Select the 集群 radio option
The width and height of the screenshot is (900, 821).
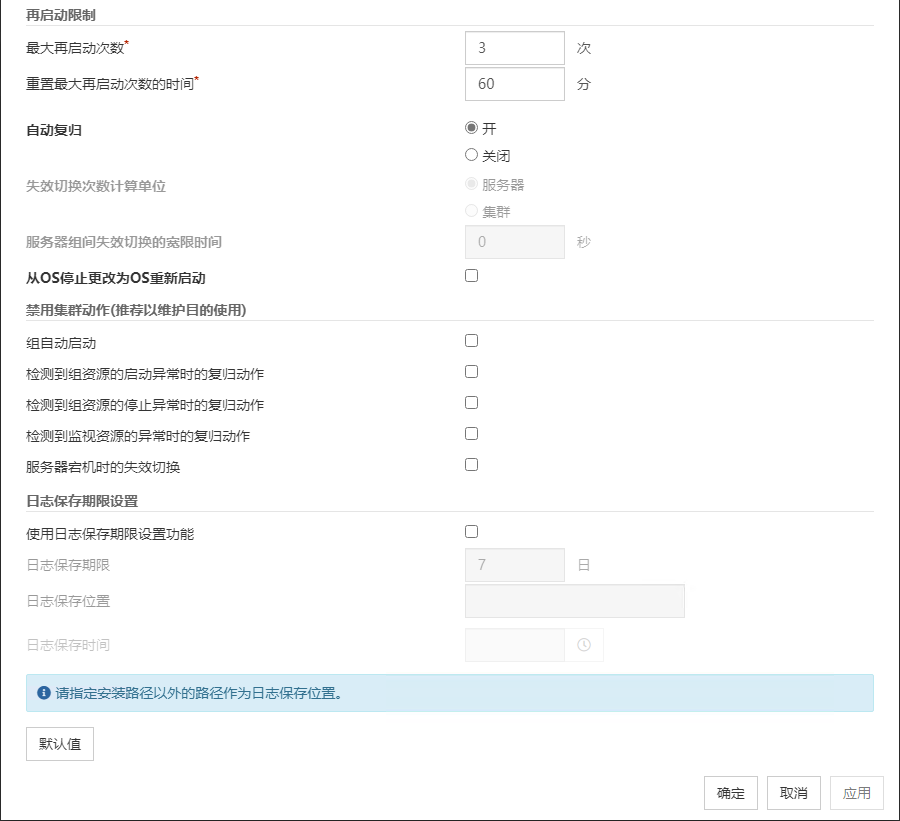(472, 211)
